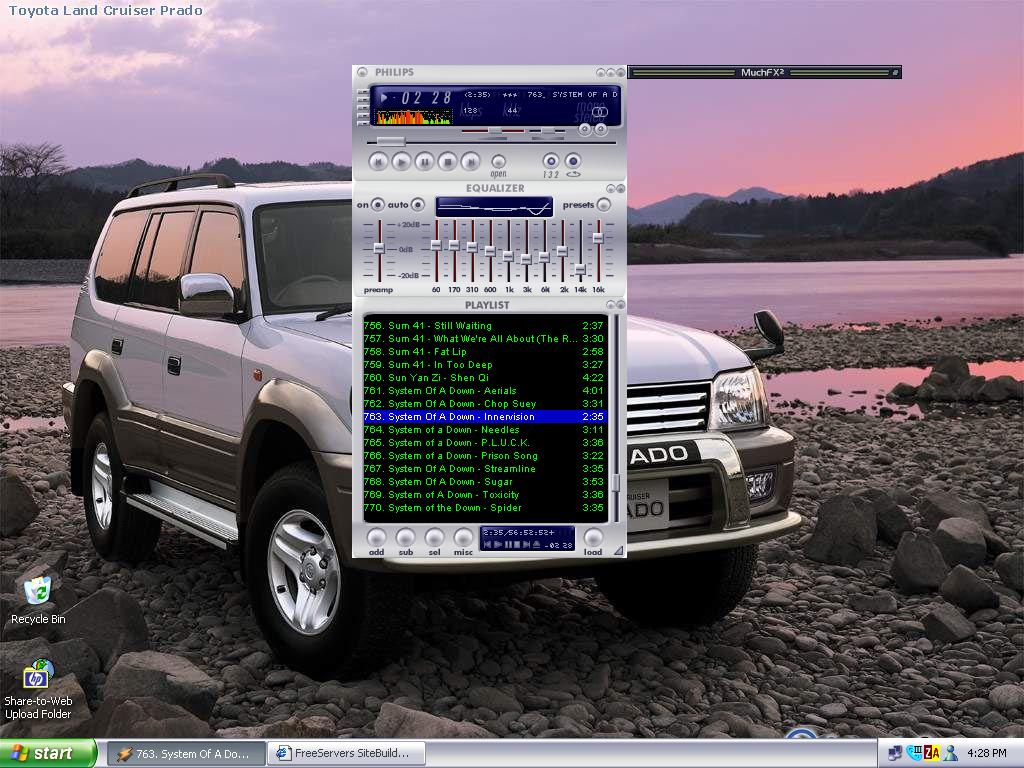
Task: Click the ZoneAlarm ZA tray icon
Action: tap(931, 754)
